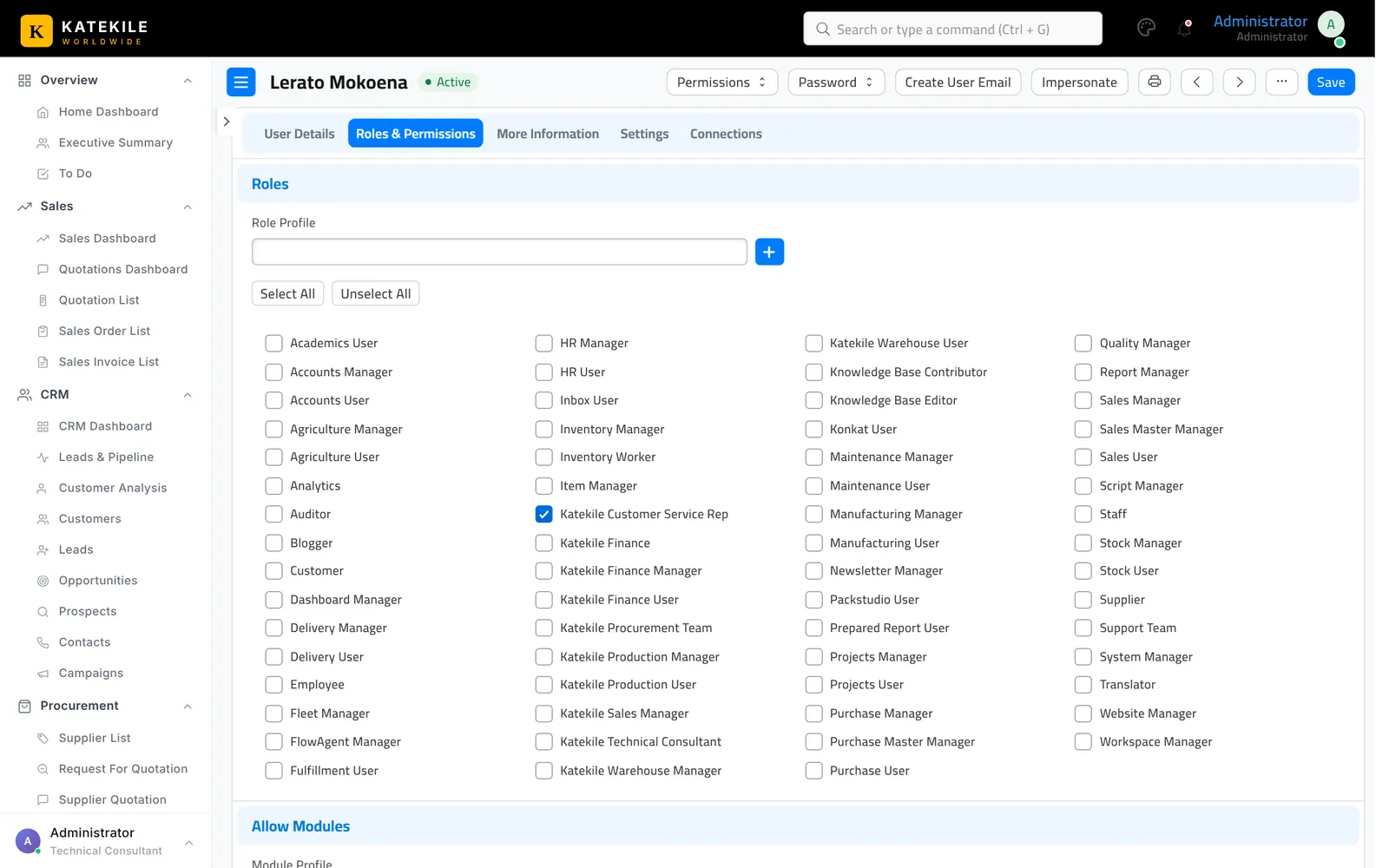
Task: Switch to the User Details tab
Action: tap(299, 134)
